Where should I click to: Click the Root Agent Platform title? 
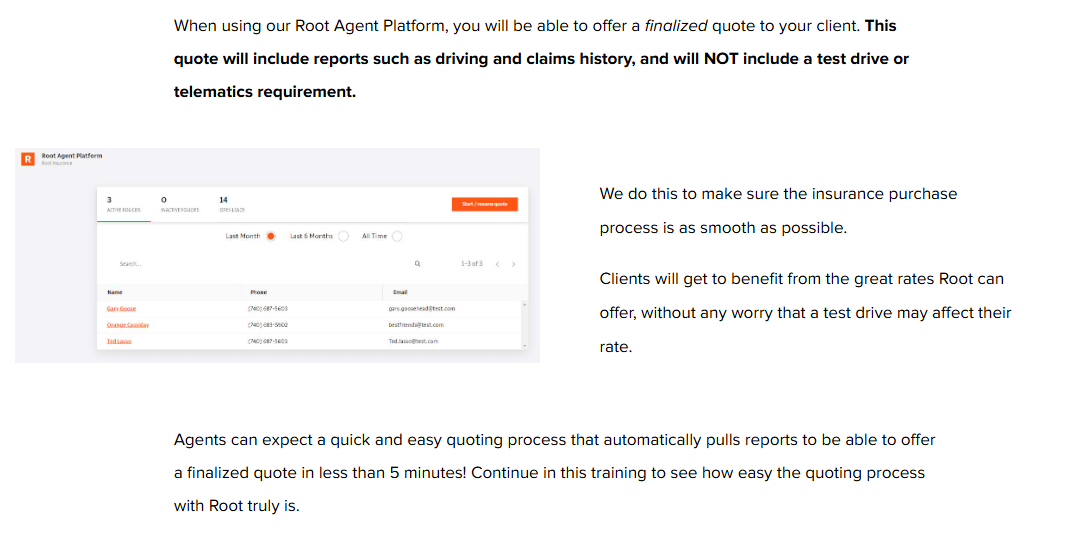(72, 156)
